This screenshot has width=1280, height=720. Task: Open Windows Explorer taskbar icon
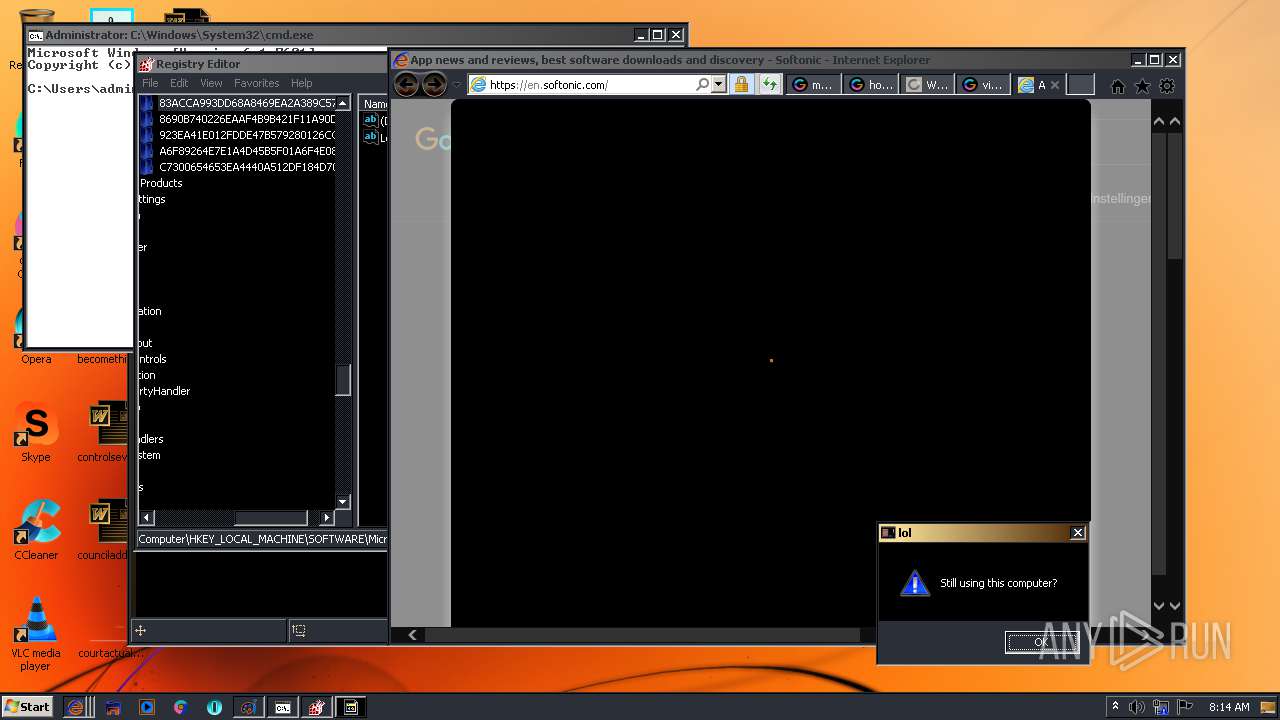click(x=113, y=707)
